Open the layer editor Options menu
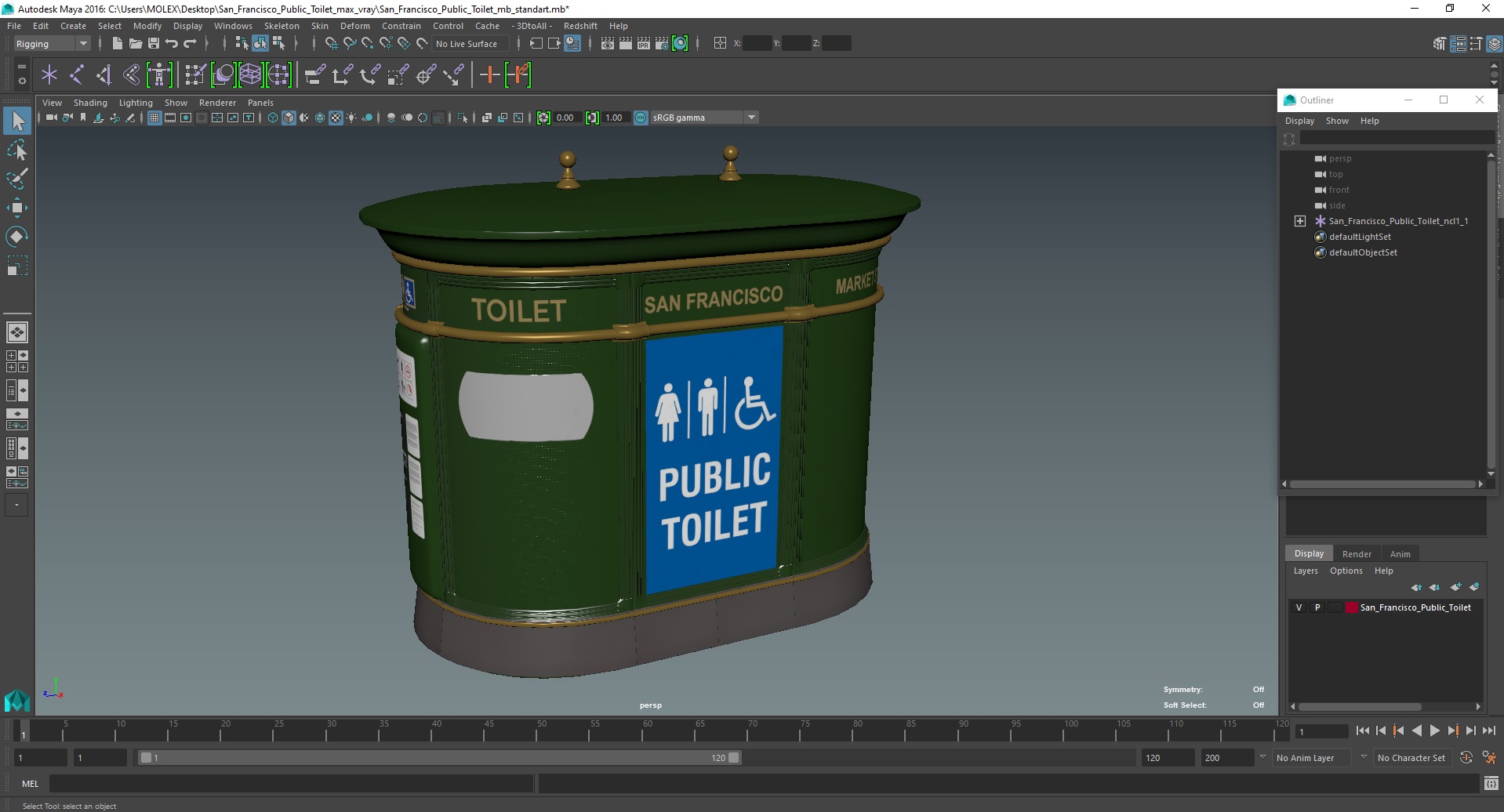This screenshot has height=812, width=1504. click(1346, 571)
